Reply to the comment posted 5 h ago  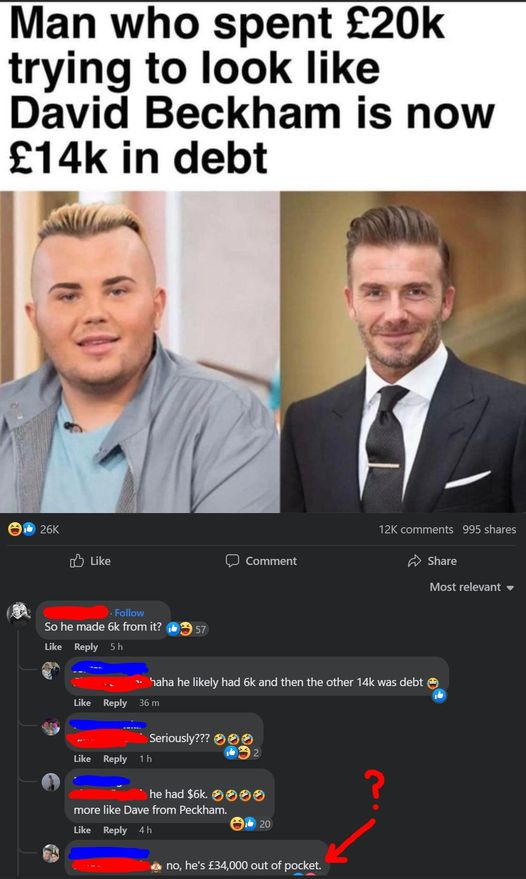point(86,646)
